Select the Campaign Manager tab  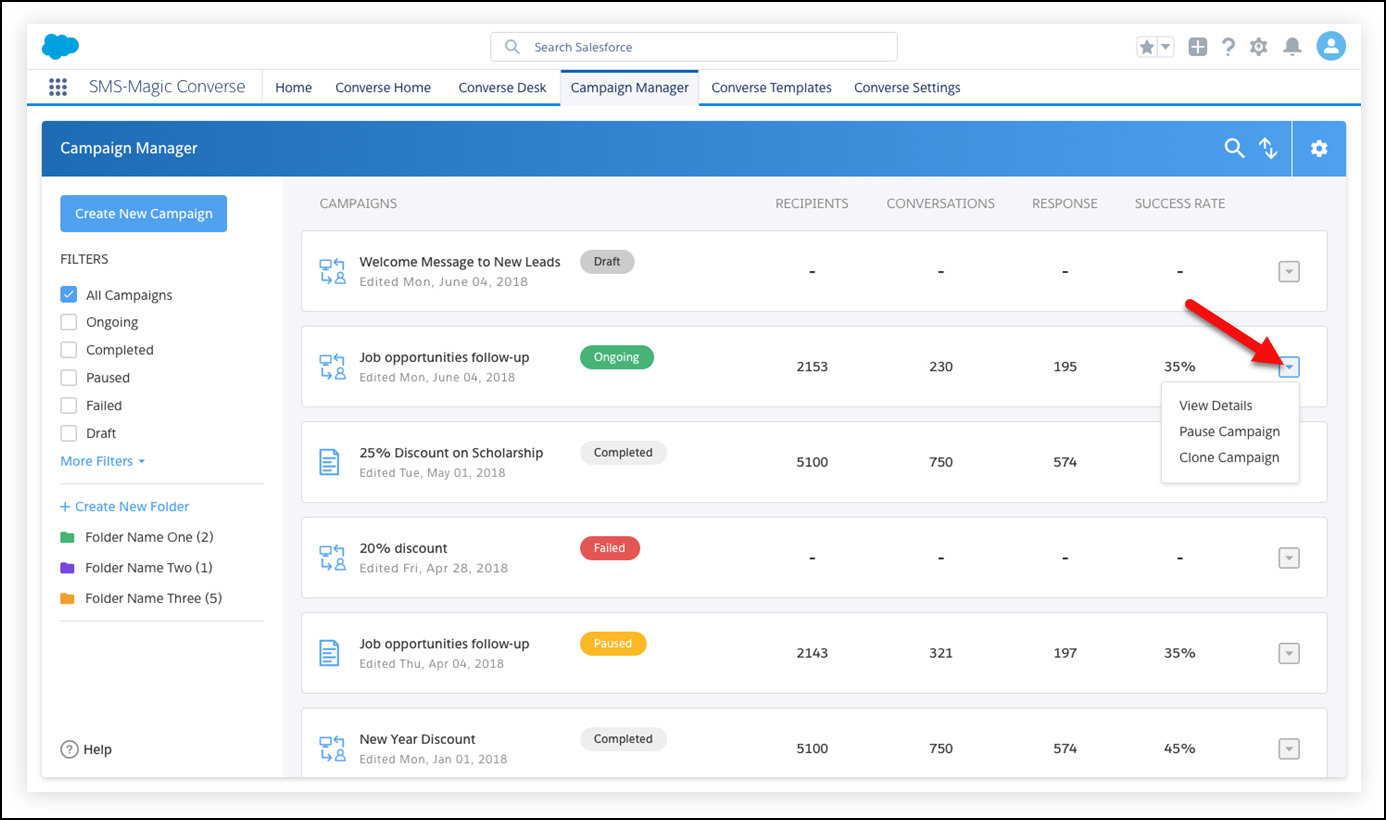630,88
